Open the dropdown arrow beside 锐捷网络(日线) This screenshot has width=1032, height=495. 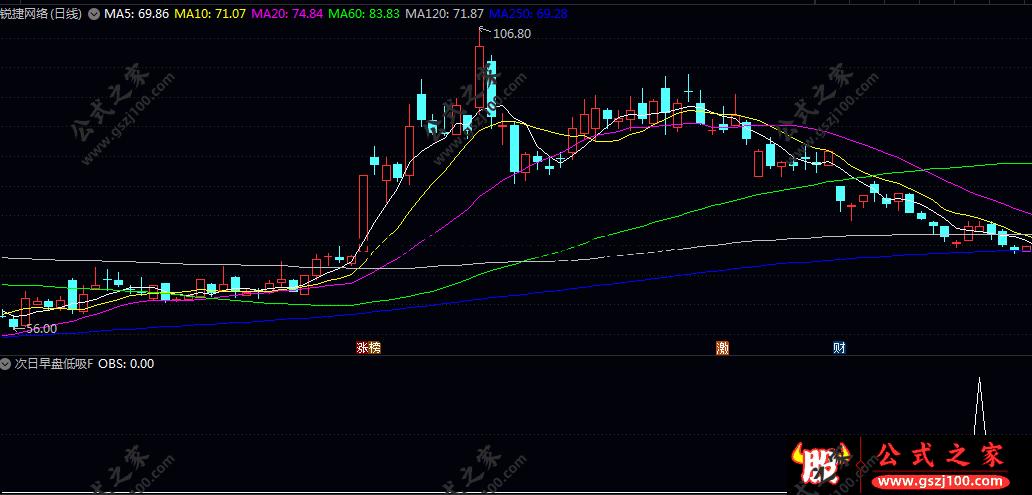92,13
